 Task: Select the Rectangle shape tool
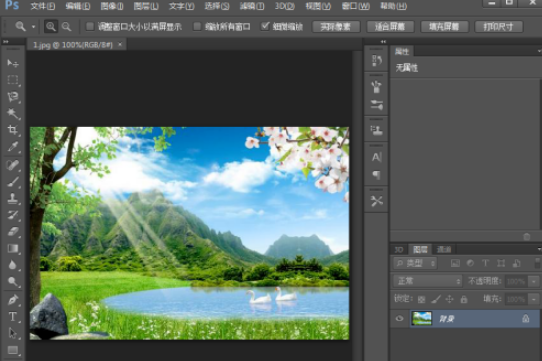[13, 350]
